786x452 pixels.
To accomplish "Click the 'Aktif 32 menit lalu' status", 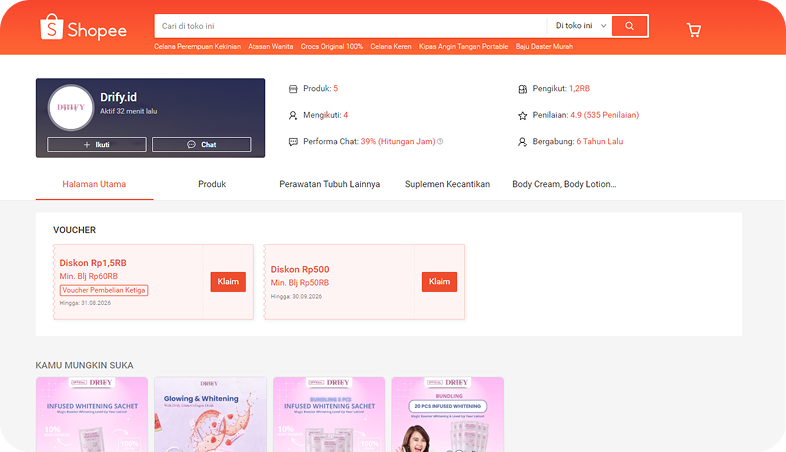I will (128, 111).
